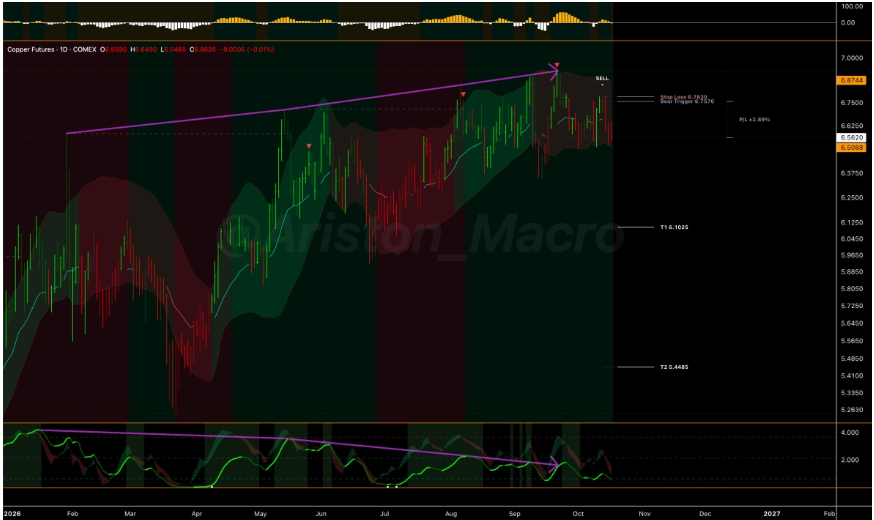Click the Feb label beside 2026 on time axis
Screen dimensions: 874x520
(72, 513)
